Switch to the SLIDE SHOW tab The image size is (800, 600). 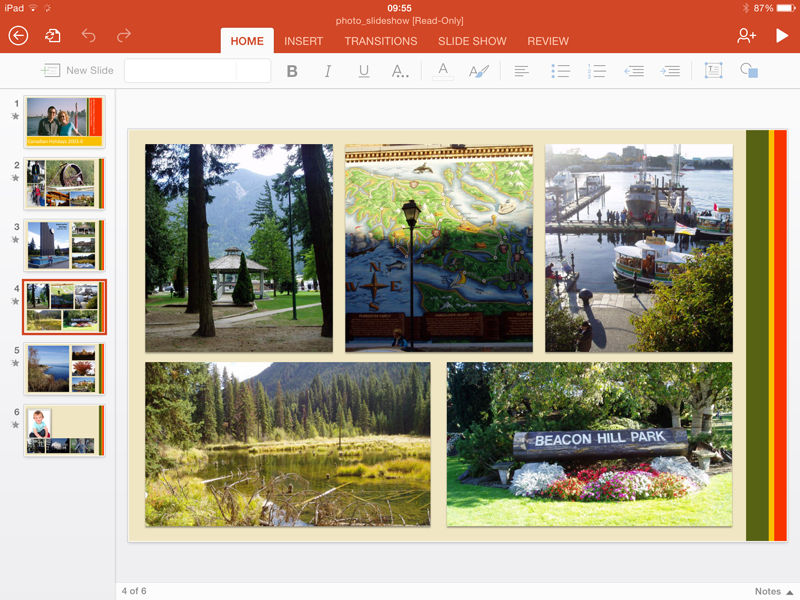click(472, 41)
